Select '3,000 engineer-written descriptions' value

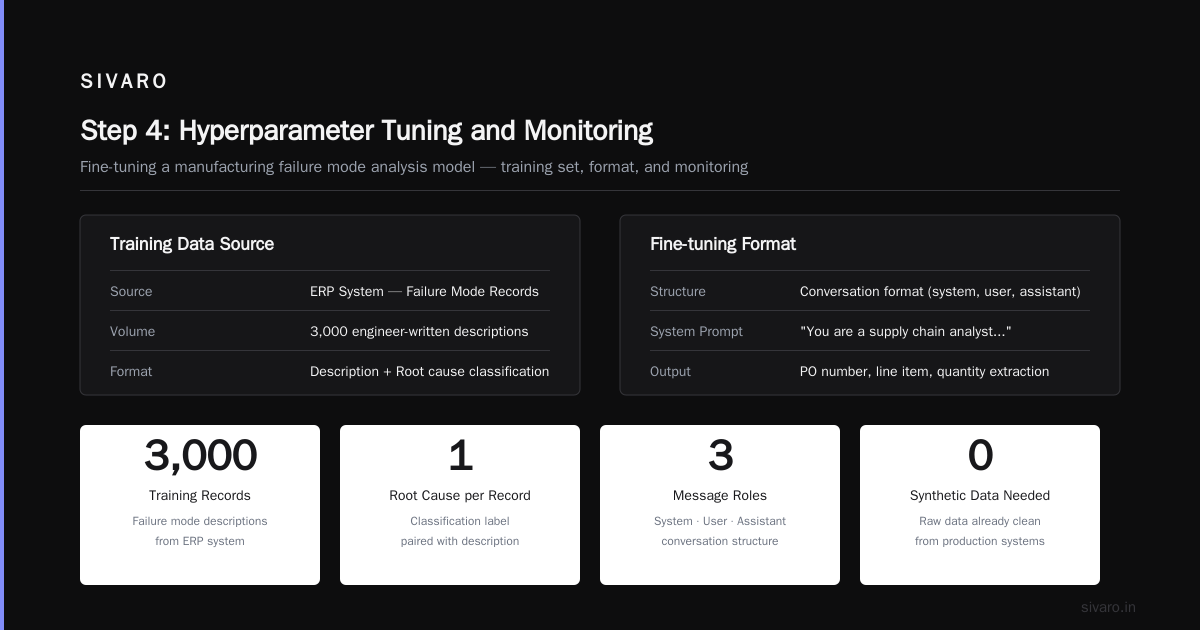click(x=419, y=331)
